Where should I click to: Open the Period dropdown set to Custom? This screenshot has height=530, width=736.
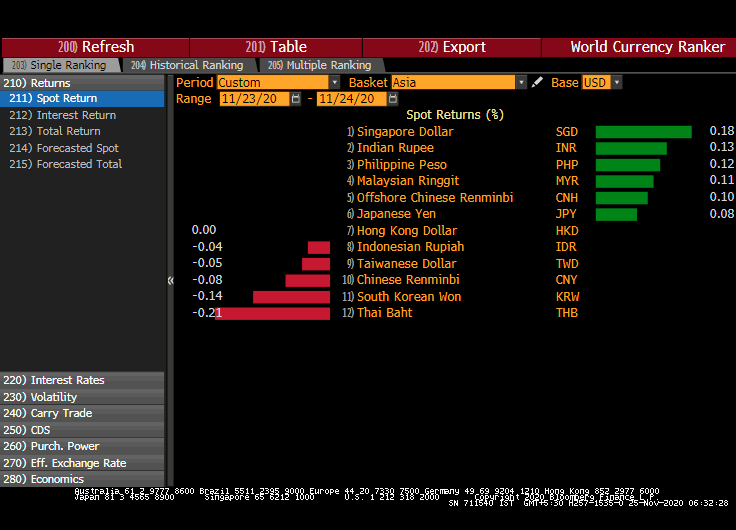pos(278,82)
